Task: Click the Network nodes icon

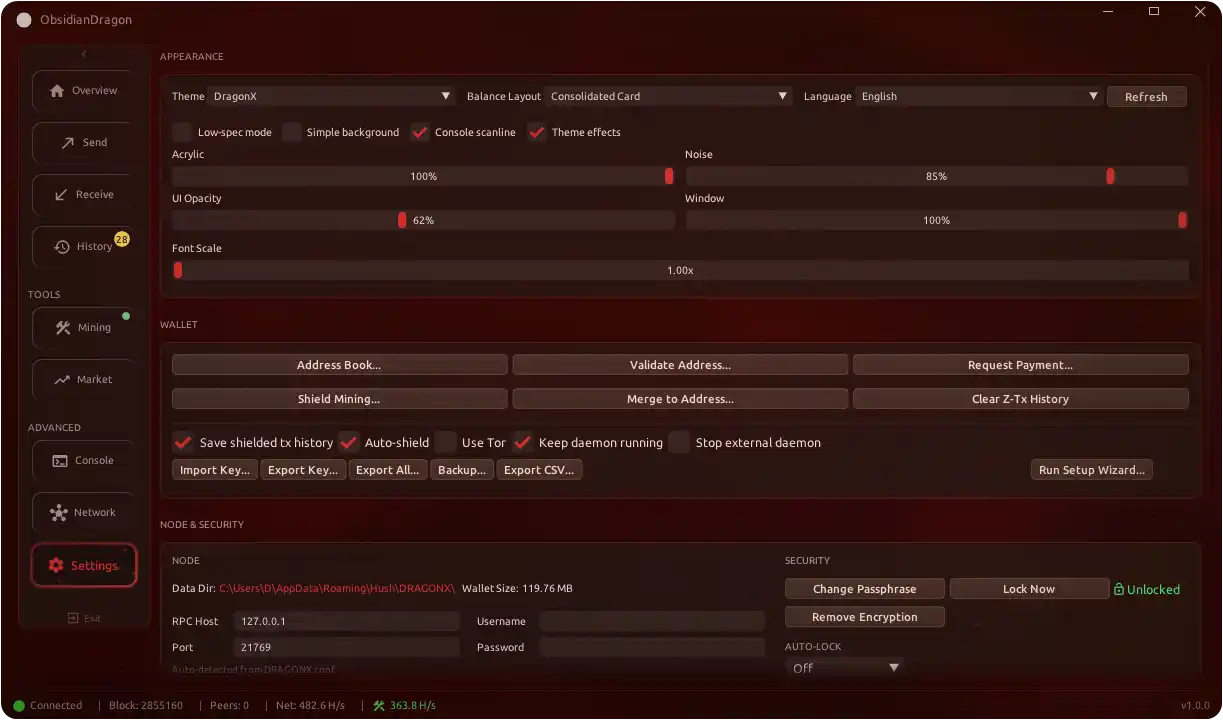Action: click(59, 512)
